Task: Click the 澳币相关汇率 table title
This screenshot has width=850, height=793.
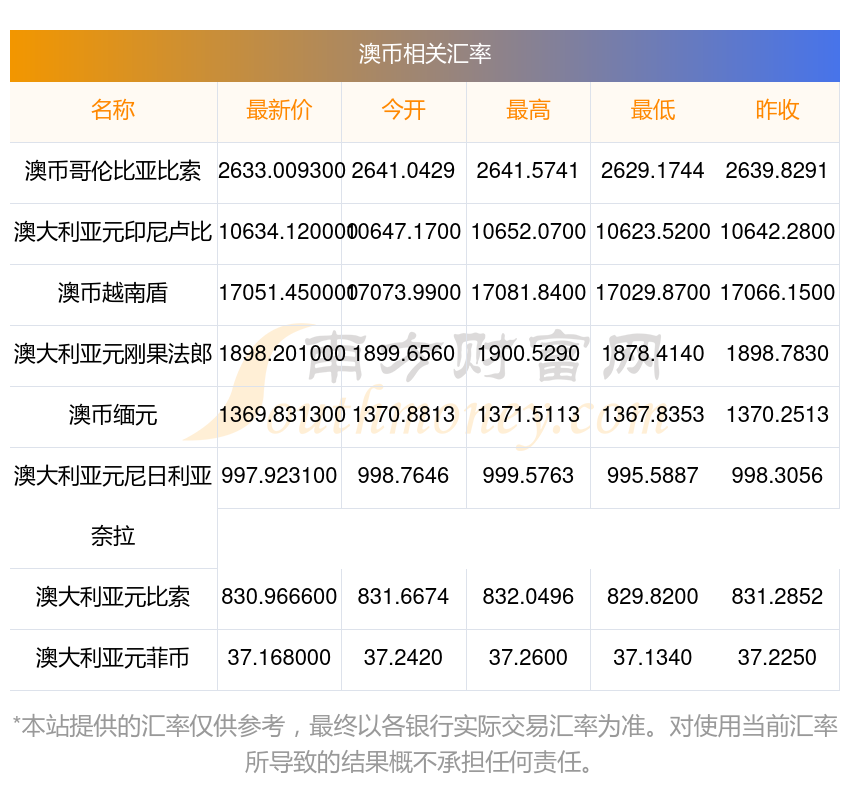Action: coord(424,54)
